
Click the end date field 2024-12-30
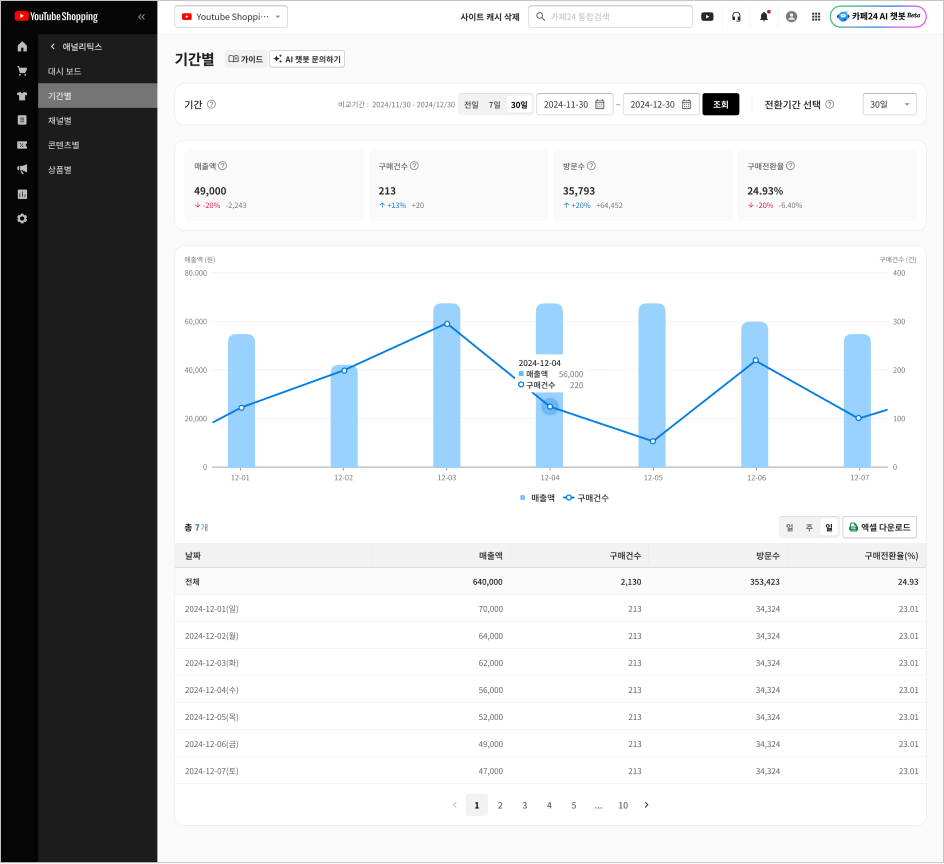point(661,104)
